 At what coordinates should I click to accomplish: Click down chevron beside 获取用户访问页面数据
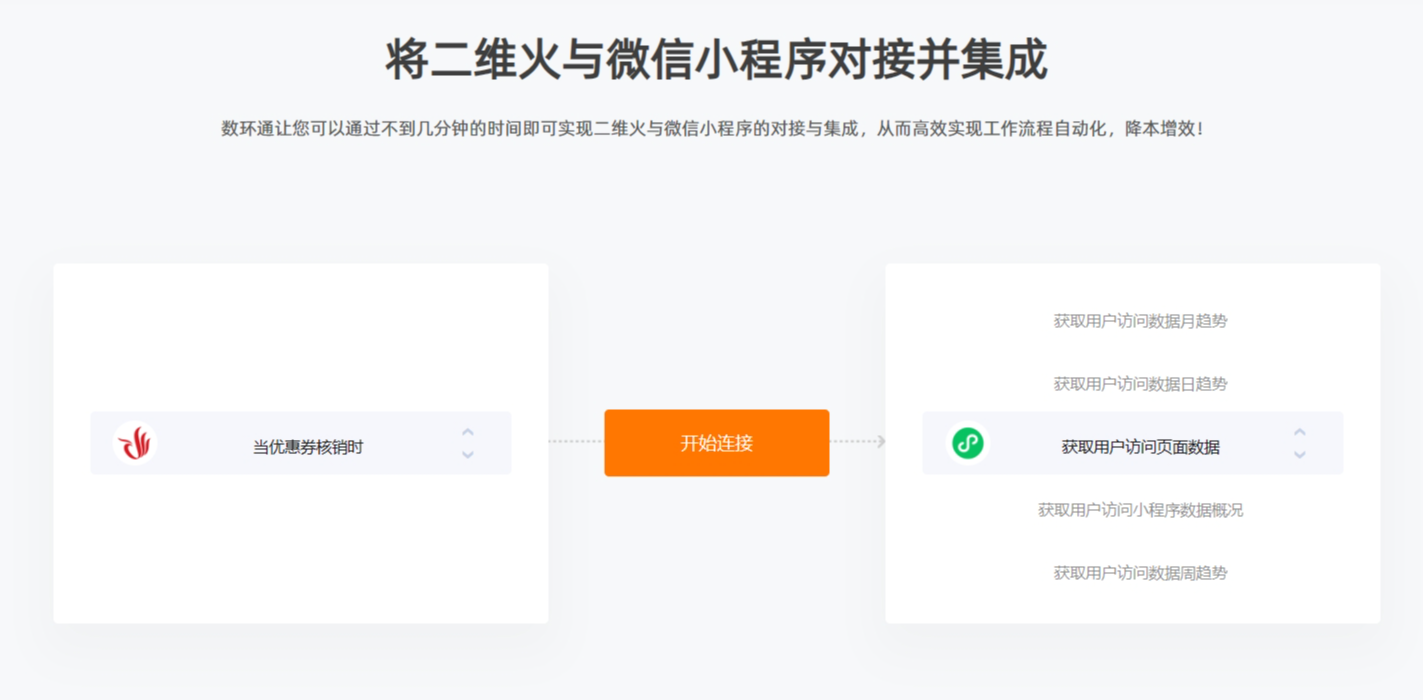click(1299, 454)
